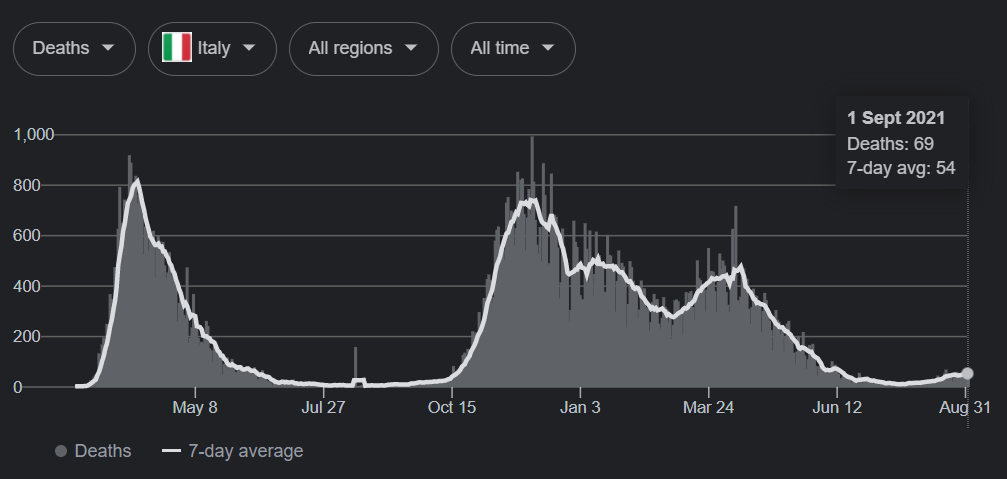Toggle the Deaths legend label
The width and height of the screenshot is (1007, 479).
pyautogui.click(x=104, y=451)
